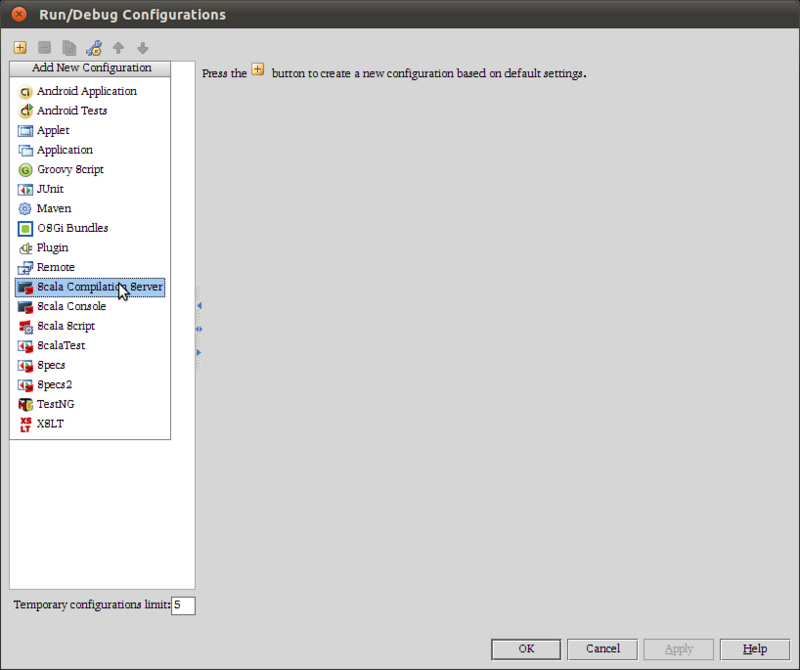Click the Add New Configuration plus toolbar icon

(20, 48)
